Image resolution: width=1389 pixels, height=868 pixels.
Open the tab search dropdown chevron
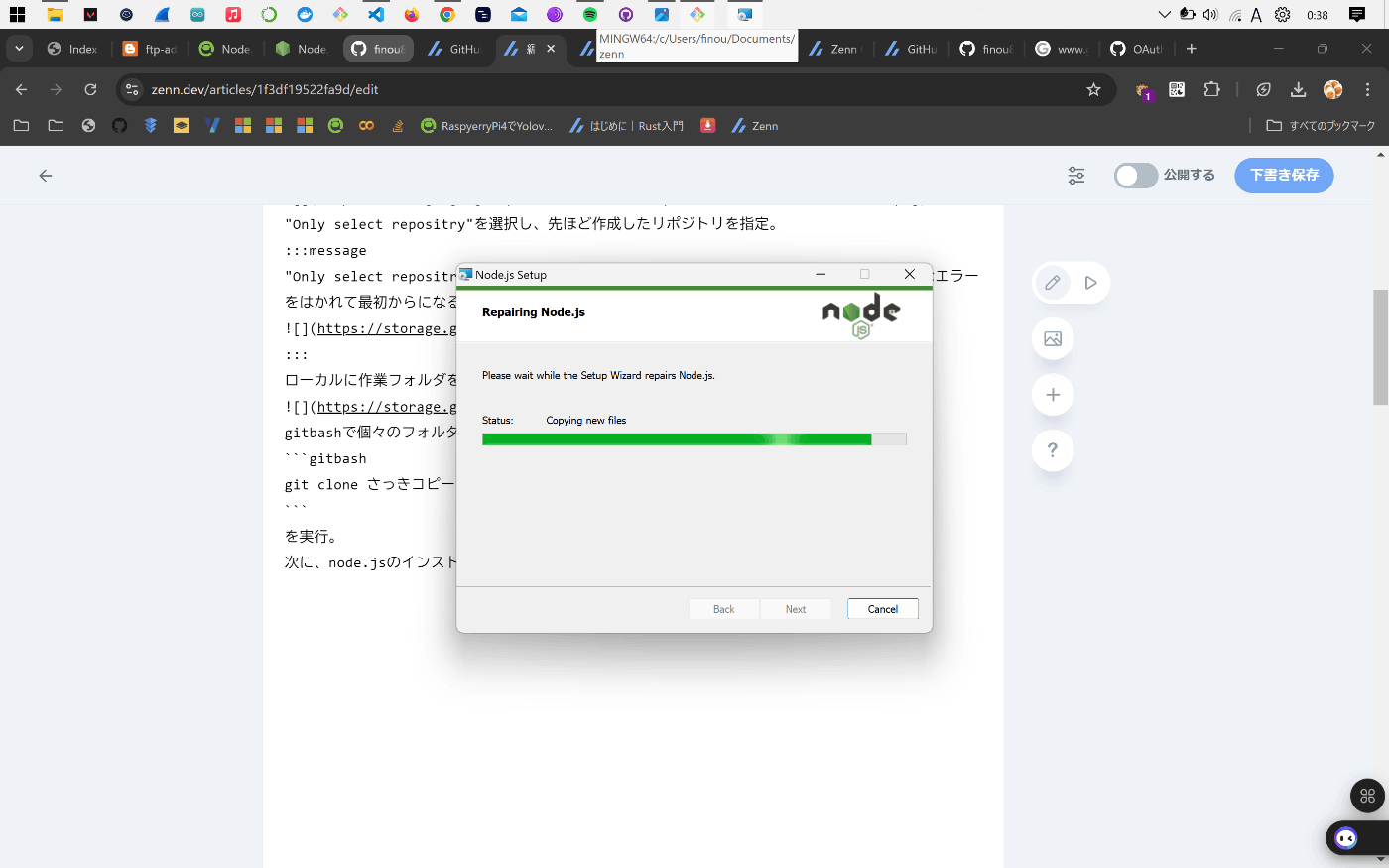[x=19, y=49]
